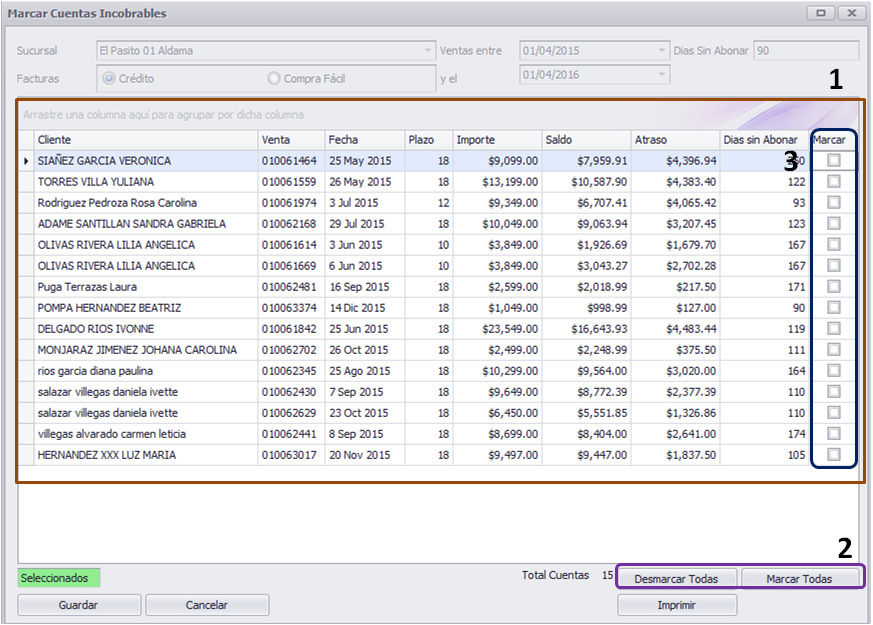Click the Marcar Todas button
Viewport: 873px width, 625px height.
pos(799,579)
